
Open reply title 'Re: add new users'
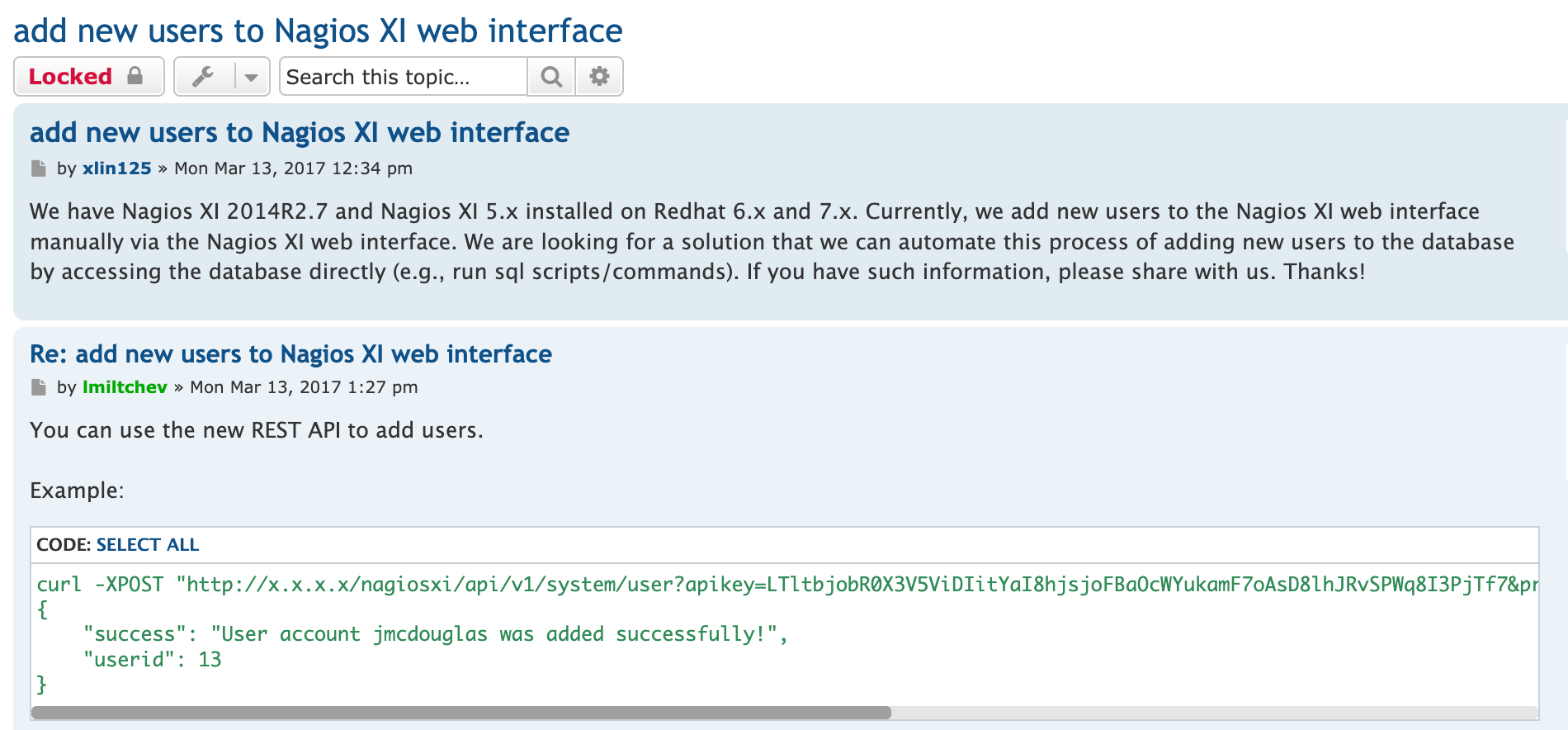point(290,354)
